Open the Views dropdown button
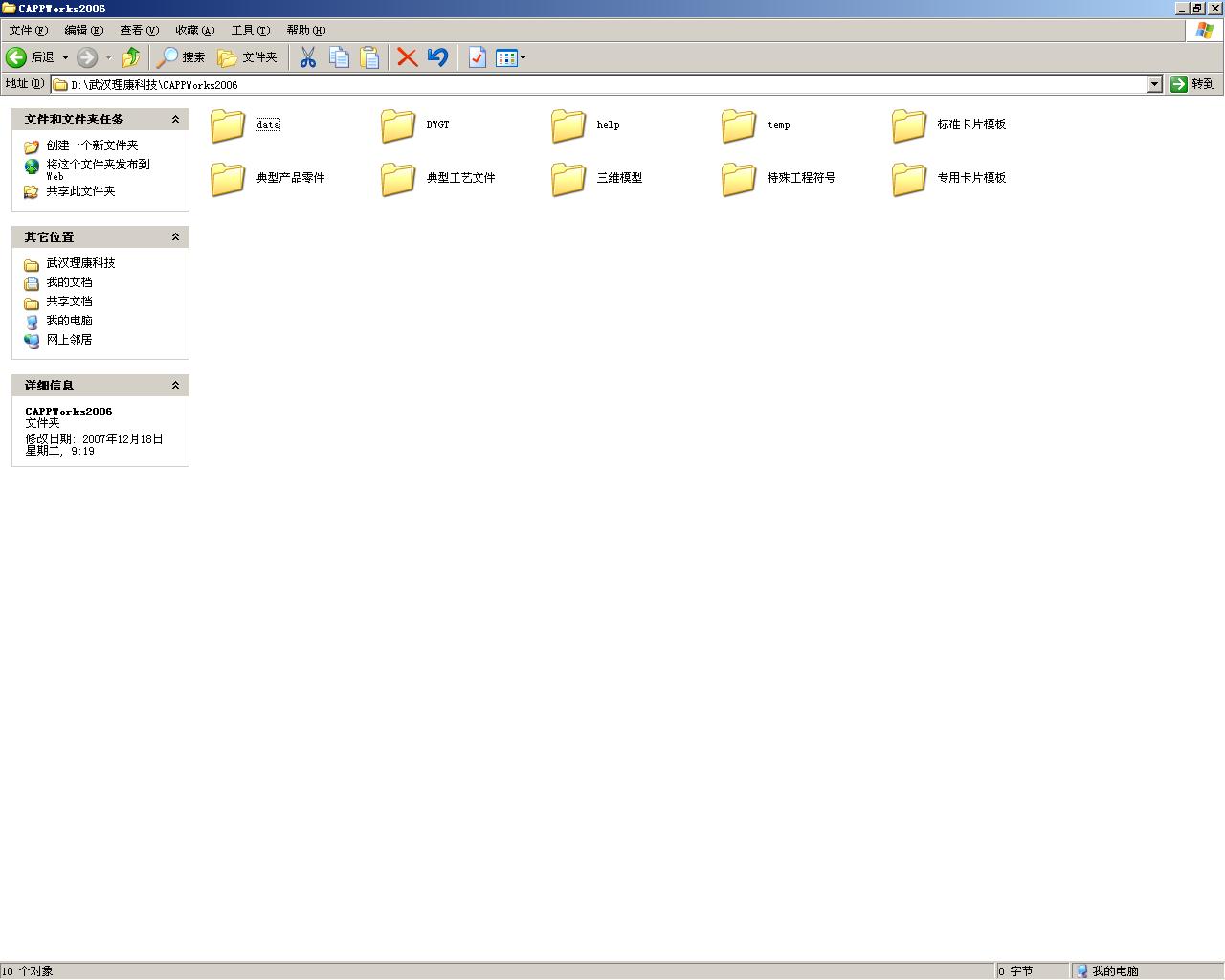Screen dimensions: 1225x980 (510, 57)
